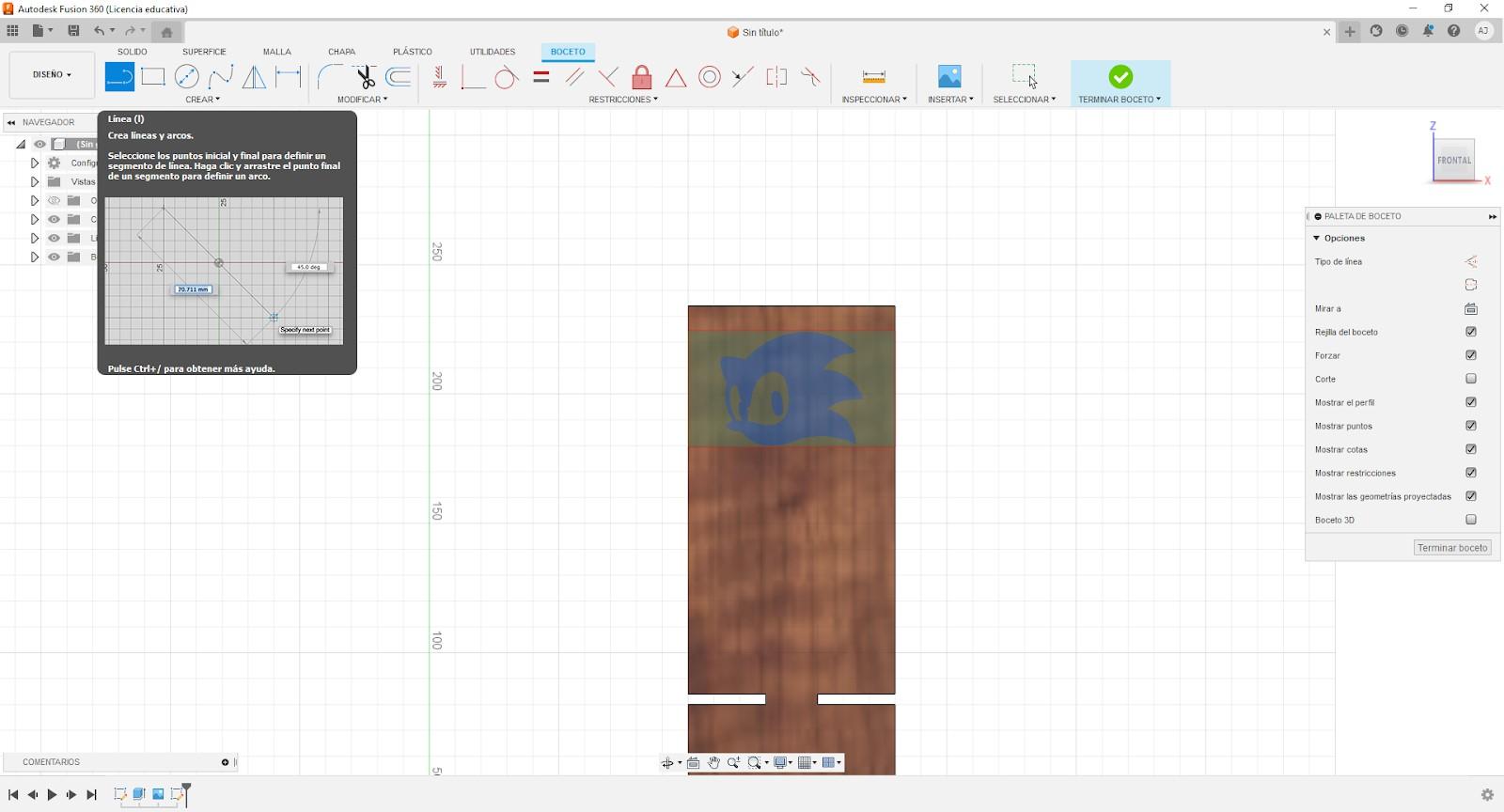This screenshot has height=812, width=1504.
Task: Uncheck the Forzar checkbox
Action: tap(1471, 355)
